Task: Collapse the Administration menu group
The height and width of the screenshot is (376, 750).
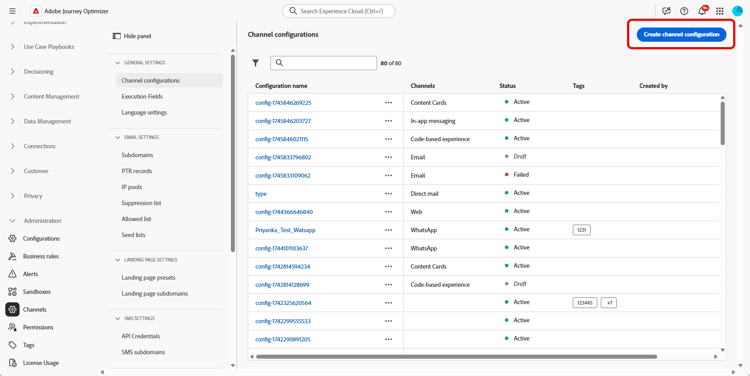Action: (x=12, y=221)
